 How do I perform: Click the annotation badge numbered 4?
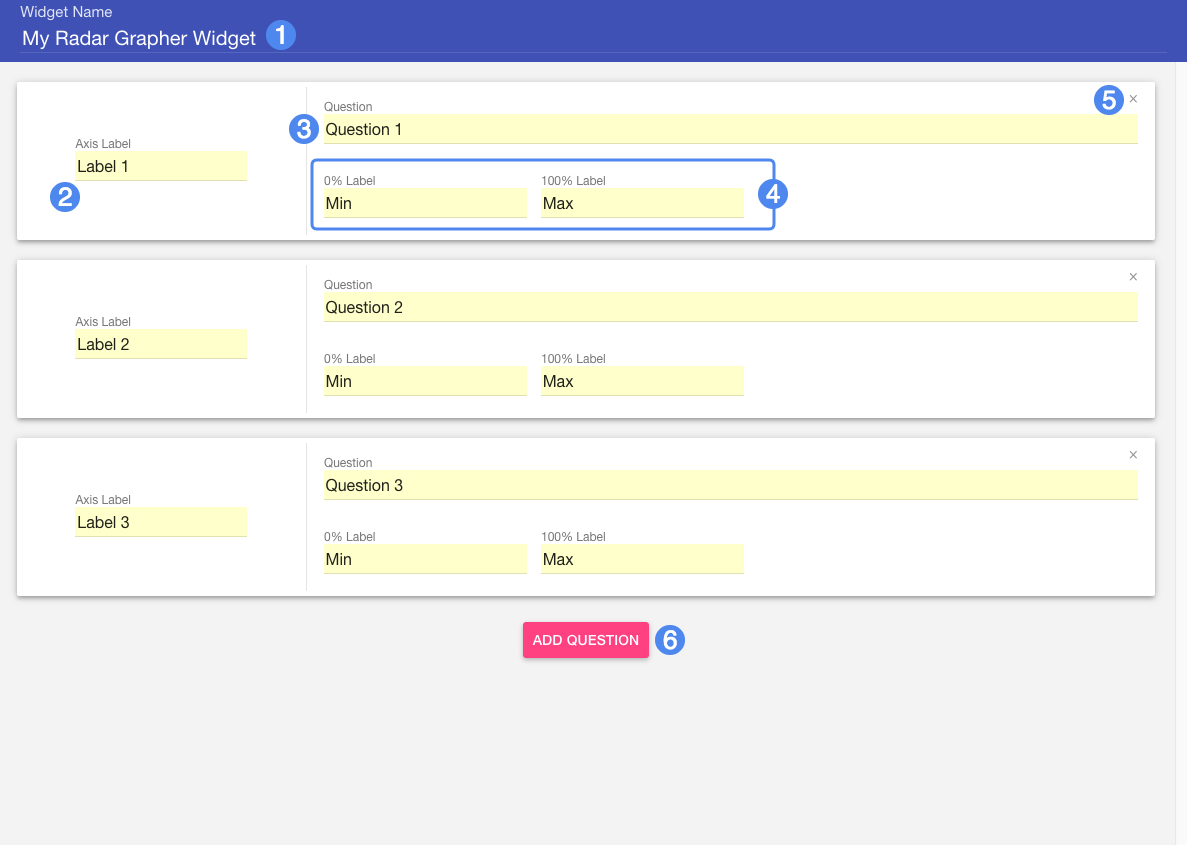point(771,195)
